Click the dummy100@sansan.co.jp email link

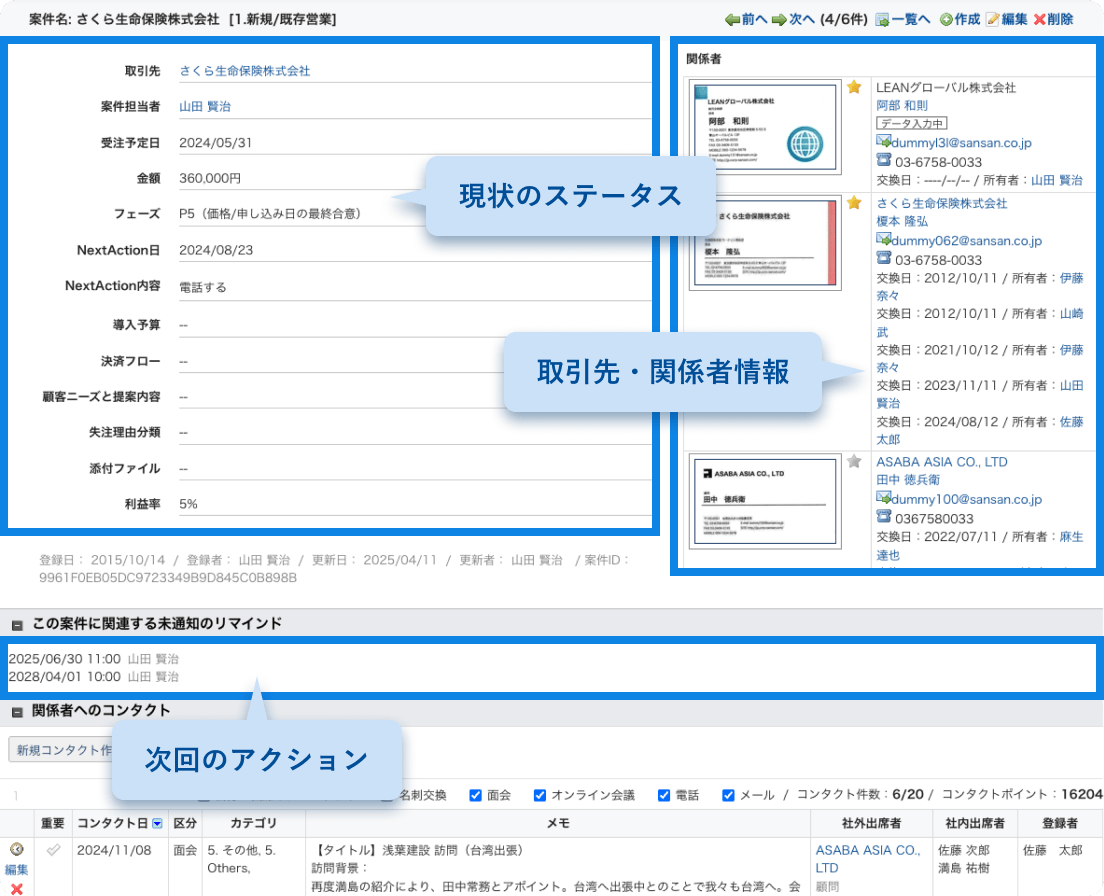pos(966,499)
